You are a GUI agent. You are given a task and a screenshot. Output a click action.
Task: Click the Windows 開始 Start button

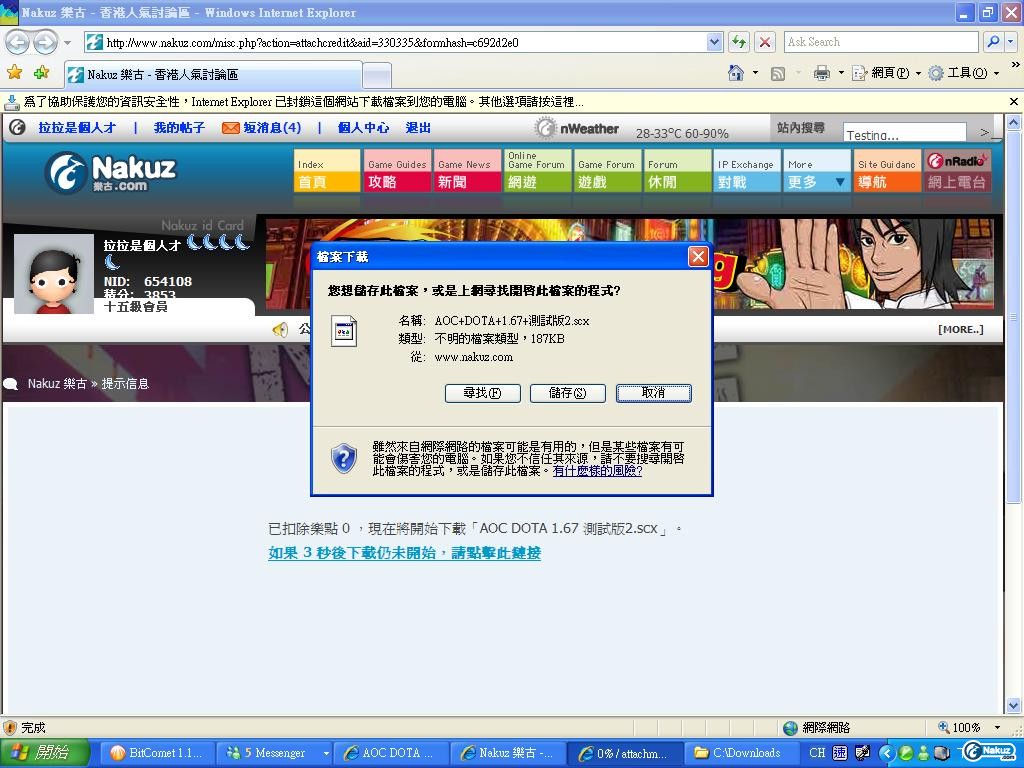pos(44,753)
